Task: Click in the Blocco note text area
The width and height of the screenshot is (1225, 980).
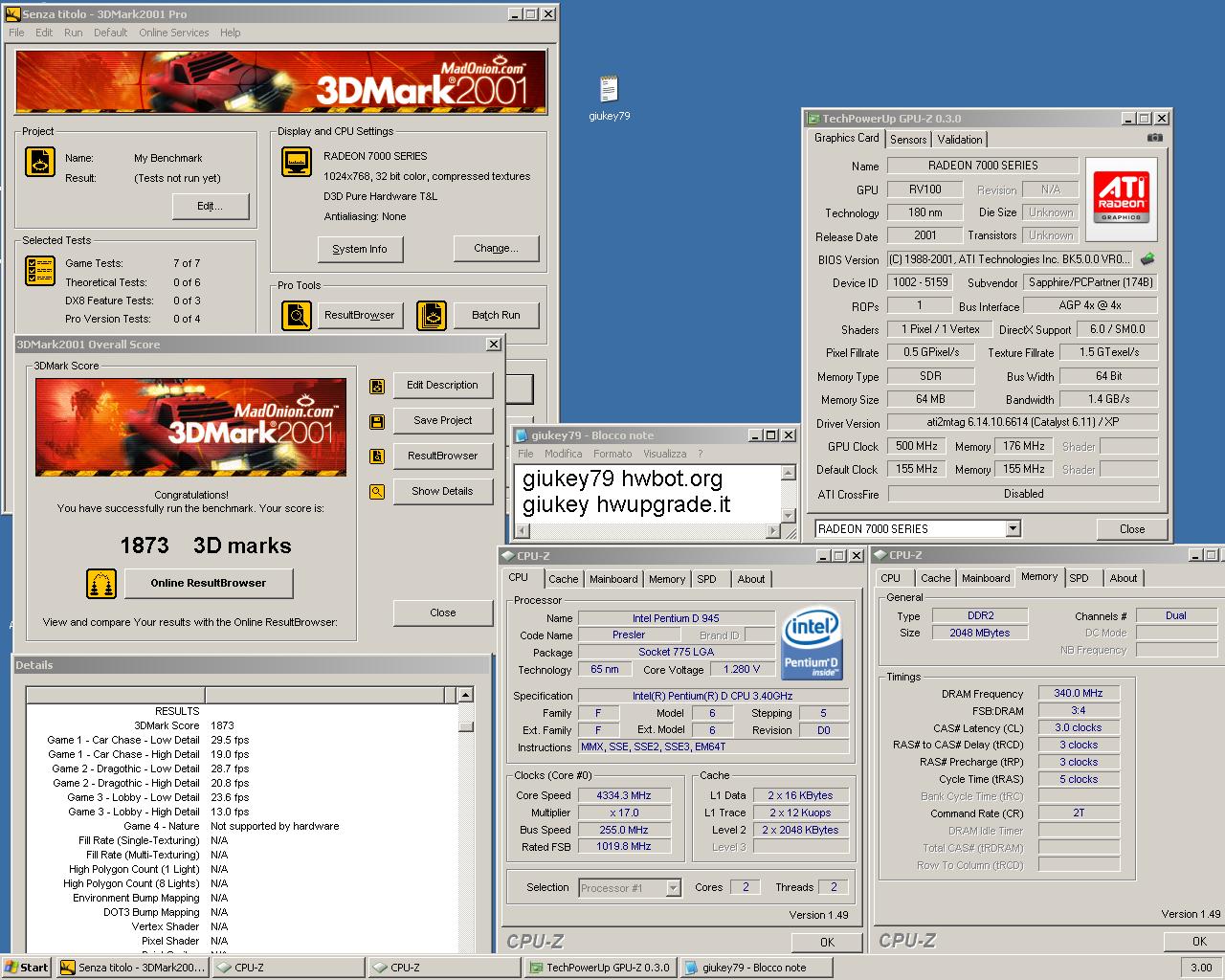Action: tap(648, 492)
